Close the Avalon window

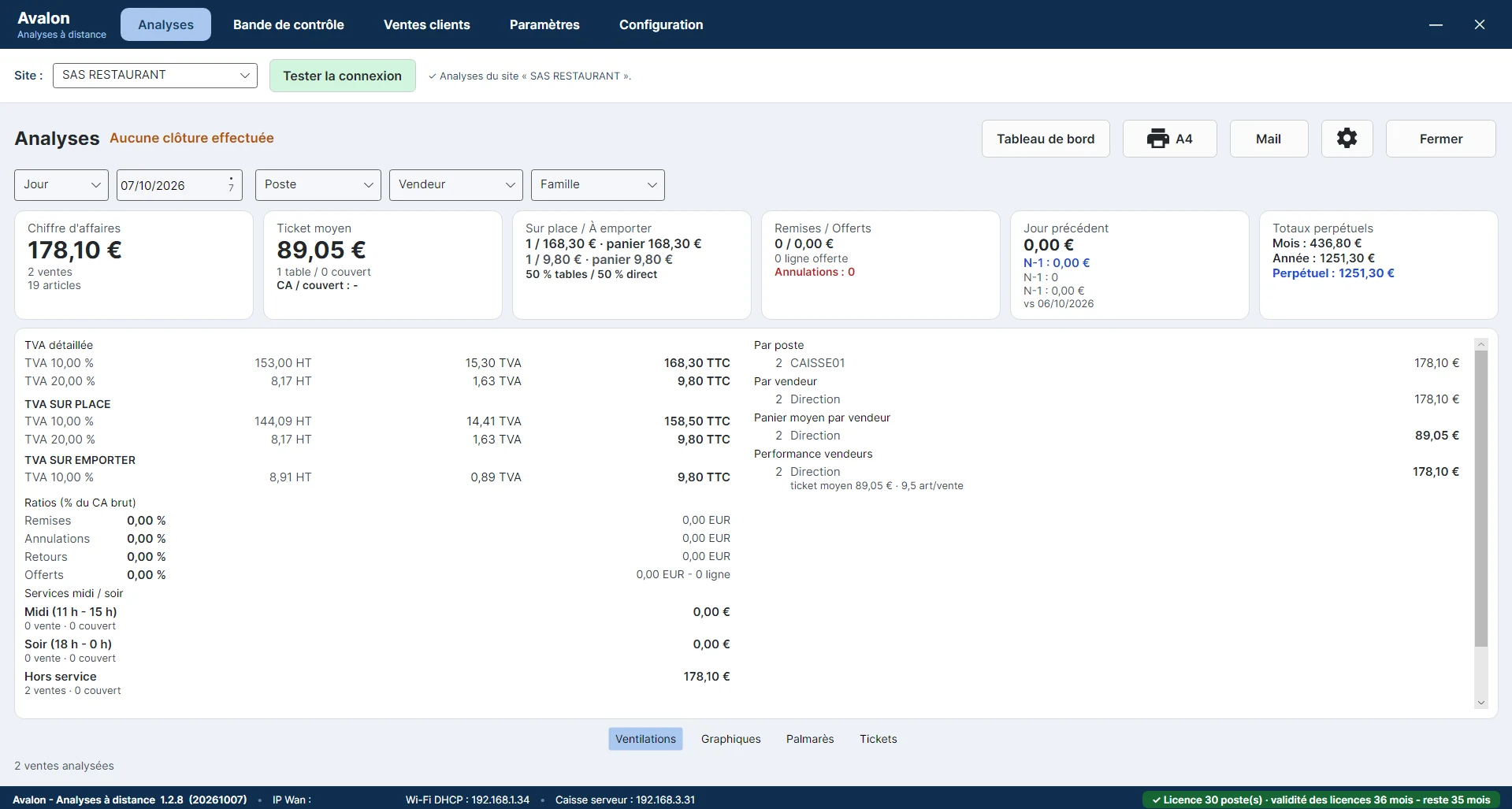1480,24
